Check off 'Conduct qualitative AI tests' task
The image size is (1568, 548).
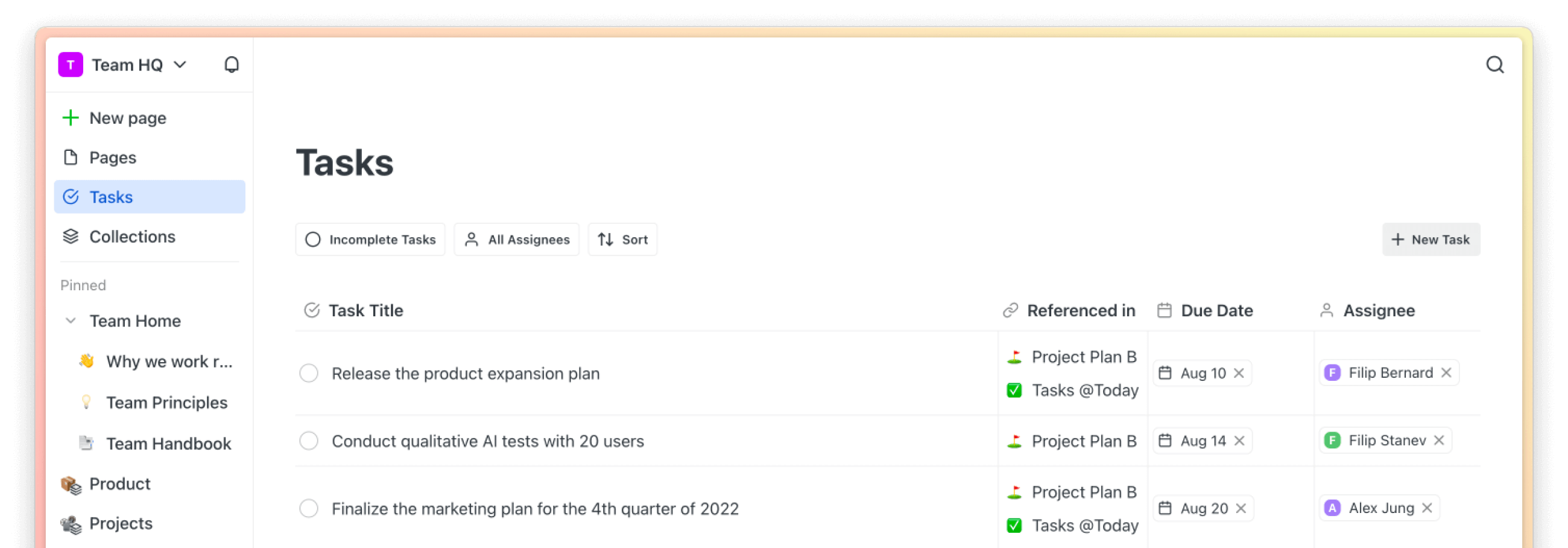309,440
